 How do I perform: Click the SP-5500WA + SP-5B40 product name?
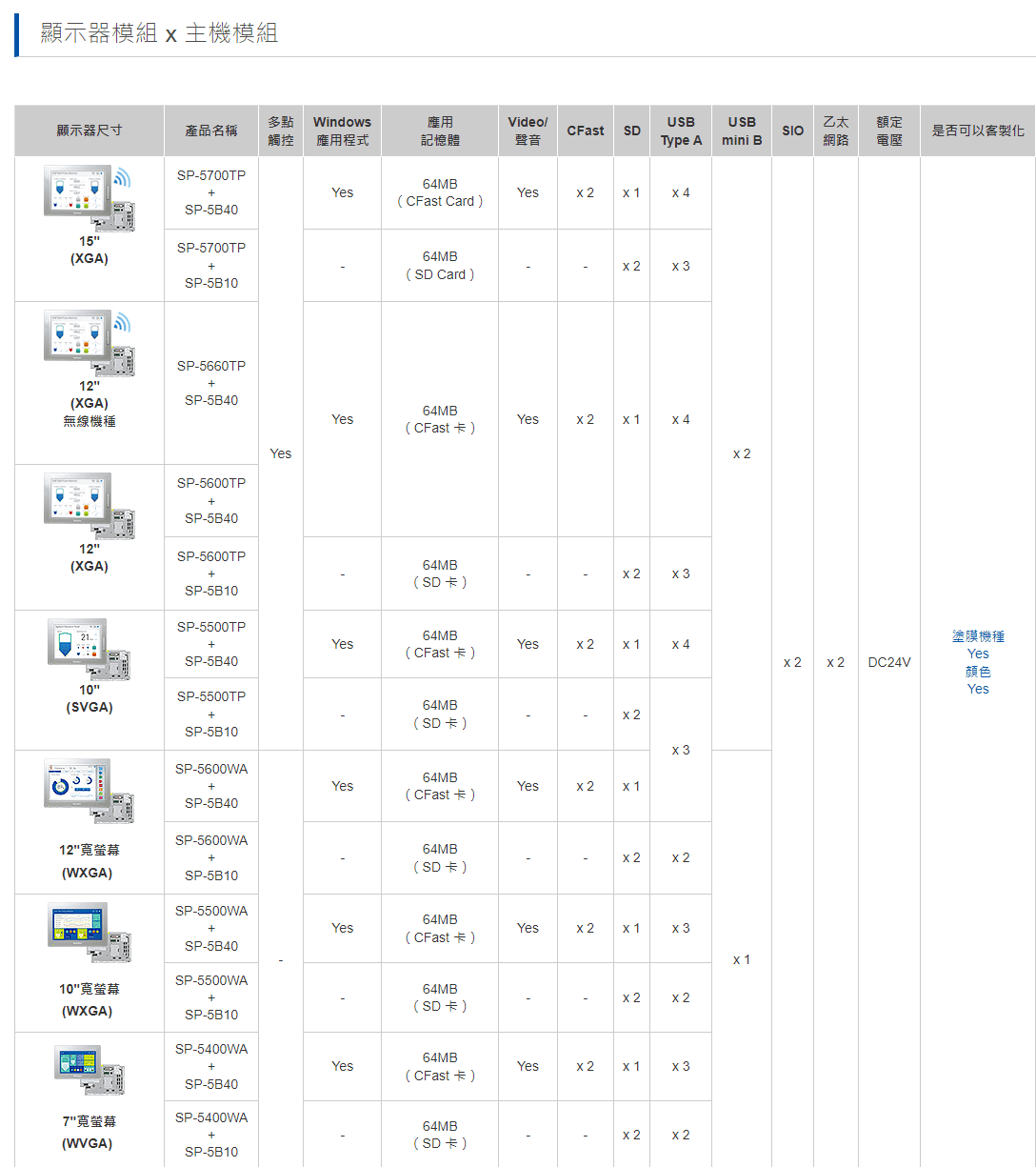[x=211, y=928]
